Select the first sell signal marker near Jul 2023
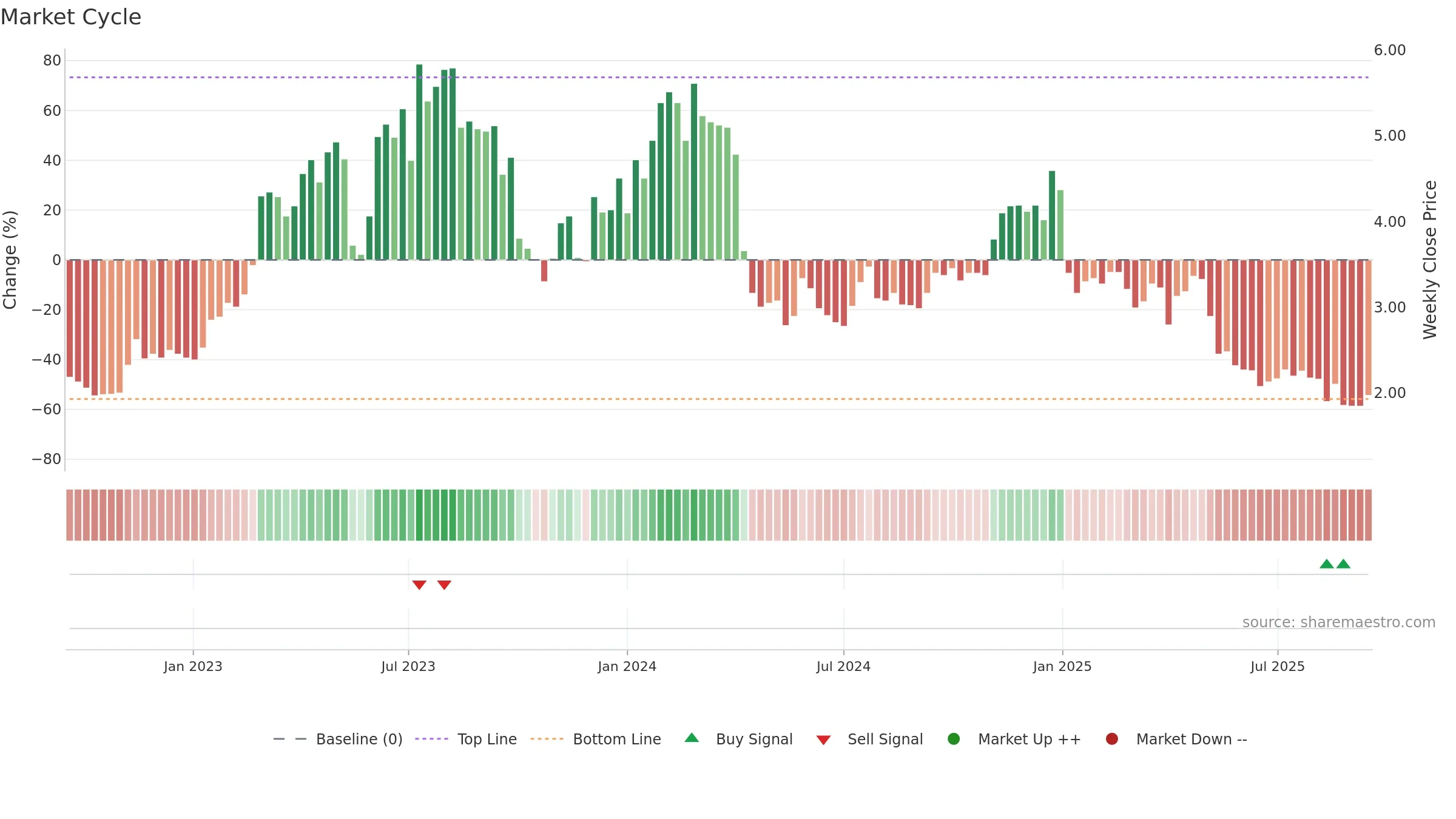This screenshot has width=1456, height=819. coord(419,585)
